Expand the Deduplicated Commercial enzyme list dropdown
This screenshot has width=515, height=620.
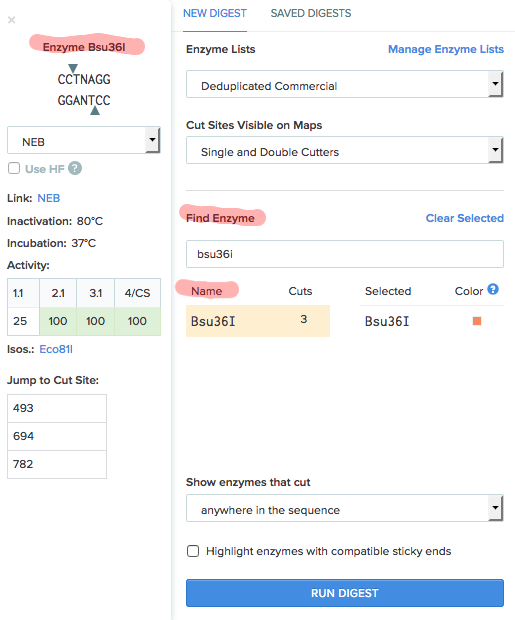(x=345, y=84)
